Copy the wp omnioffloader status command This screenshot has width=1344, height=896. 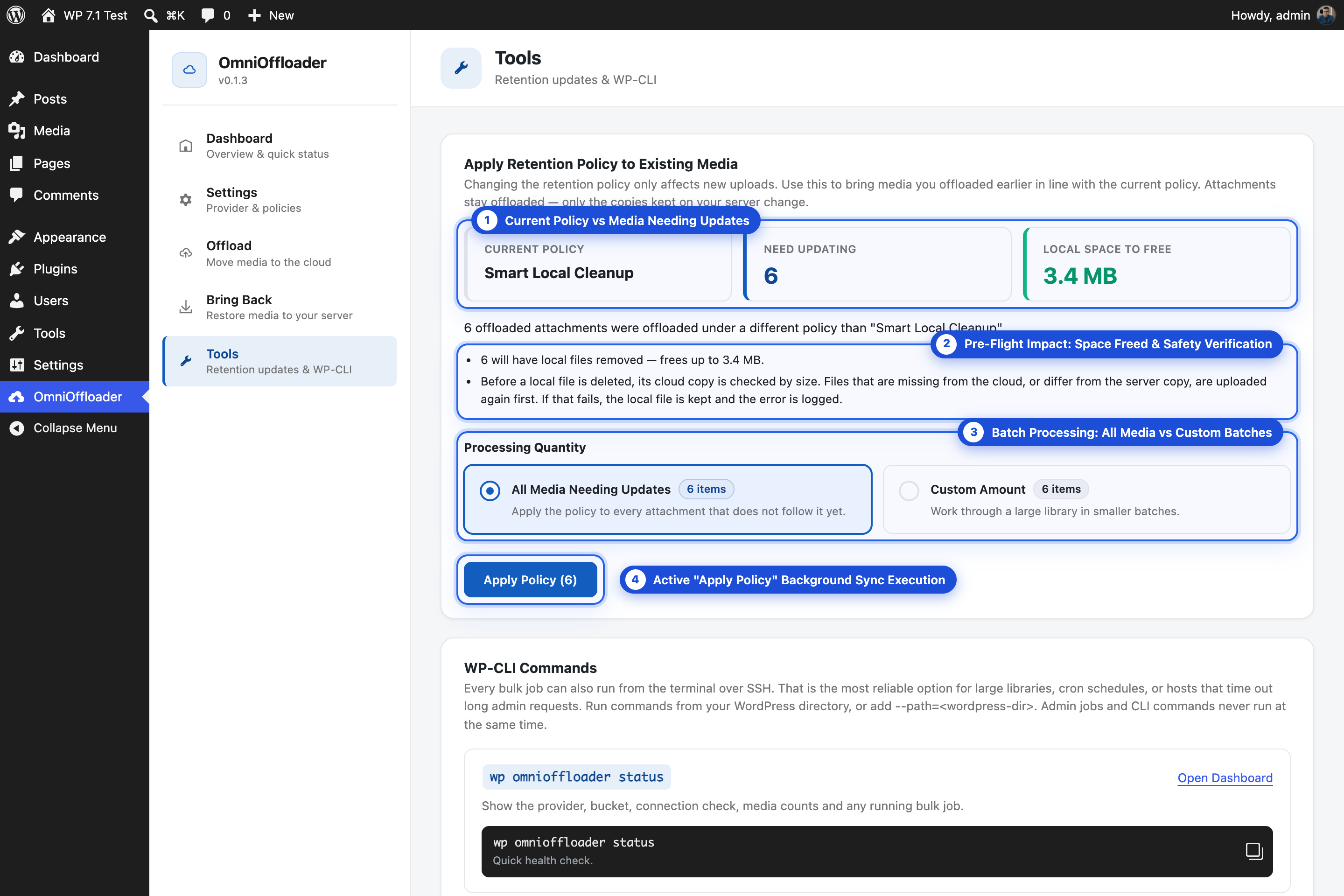pos(1254,851)
